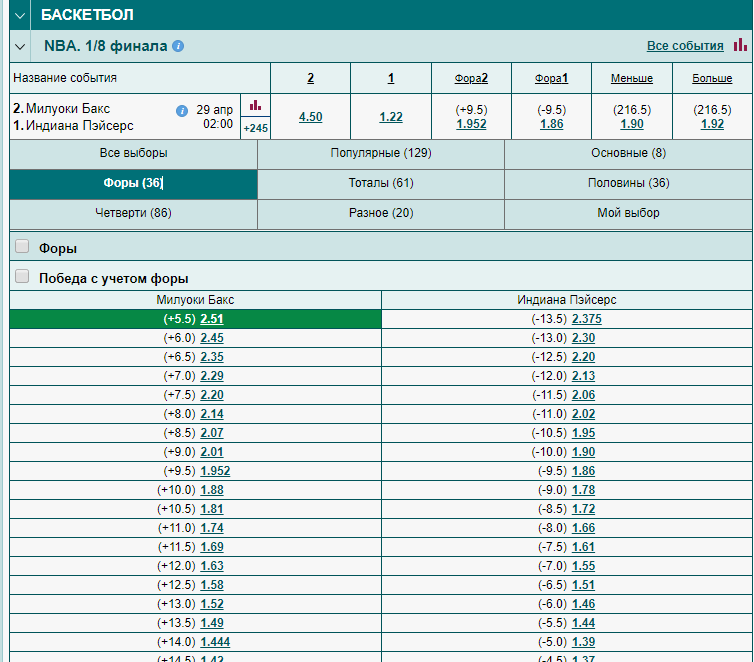Screen dimensions: 754x662
Task: Switch to Тоталы (61) tab
Action: [381, 183]
